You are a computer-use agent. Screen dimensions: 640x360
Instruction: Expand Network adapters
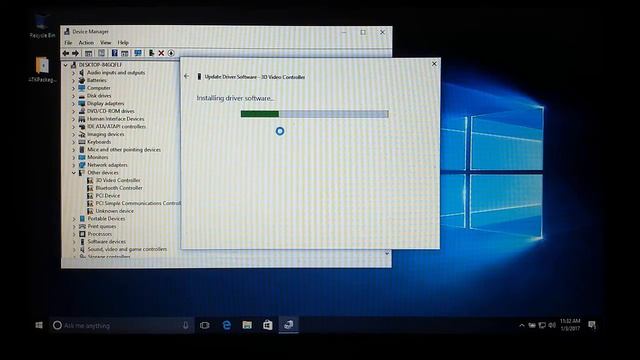coord(74,165)
